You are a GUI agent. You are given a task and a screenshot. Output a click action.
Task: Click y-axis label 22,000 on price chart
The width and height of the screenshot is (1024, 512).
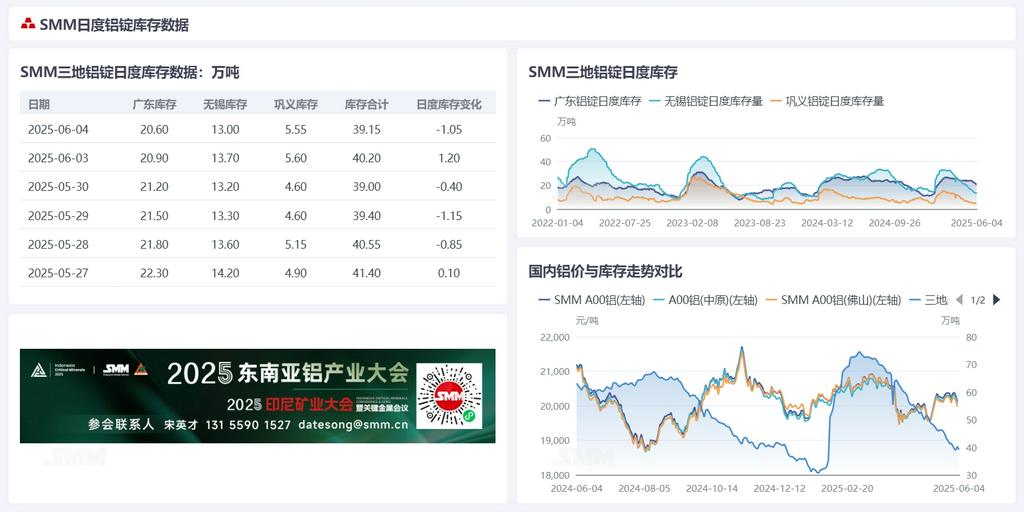point(554,337)
